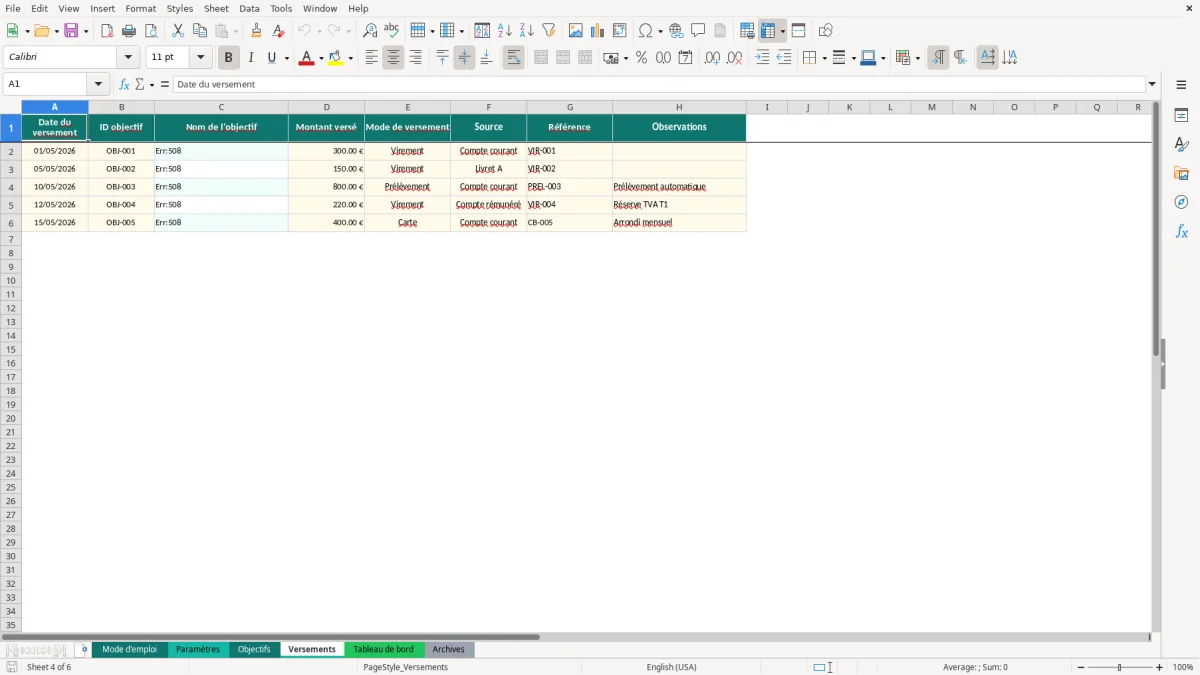This screenshot has width=1200, height=675.
Task: Sort ascending
Action: (x=505, y=31)
